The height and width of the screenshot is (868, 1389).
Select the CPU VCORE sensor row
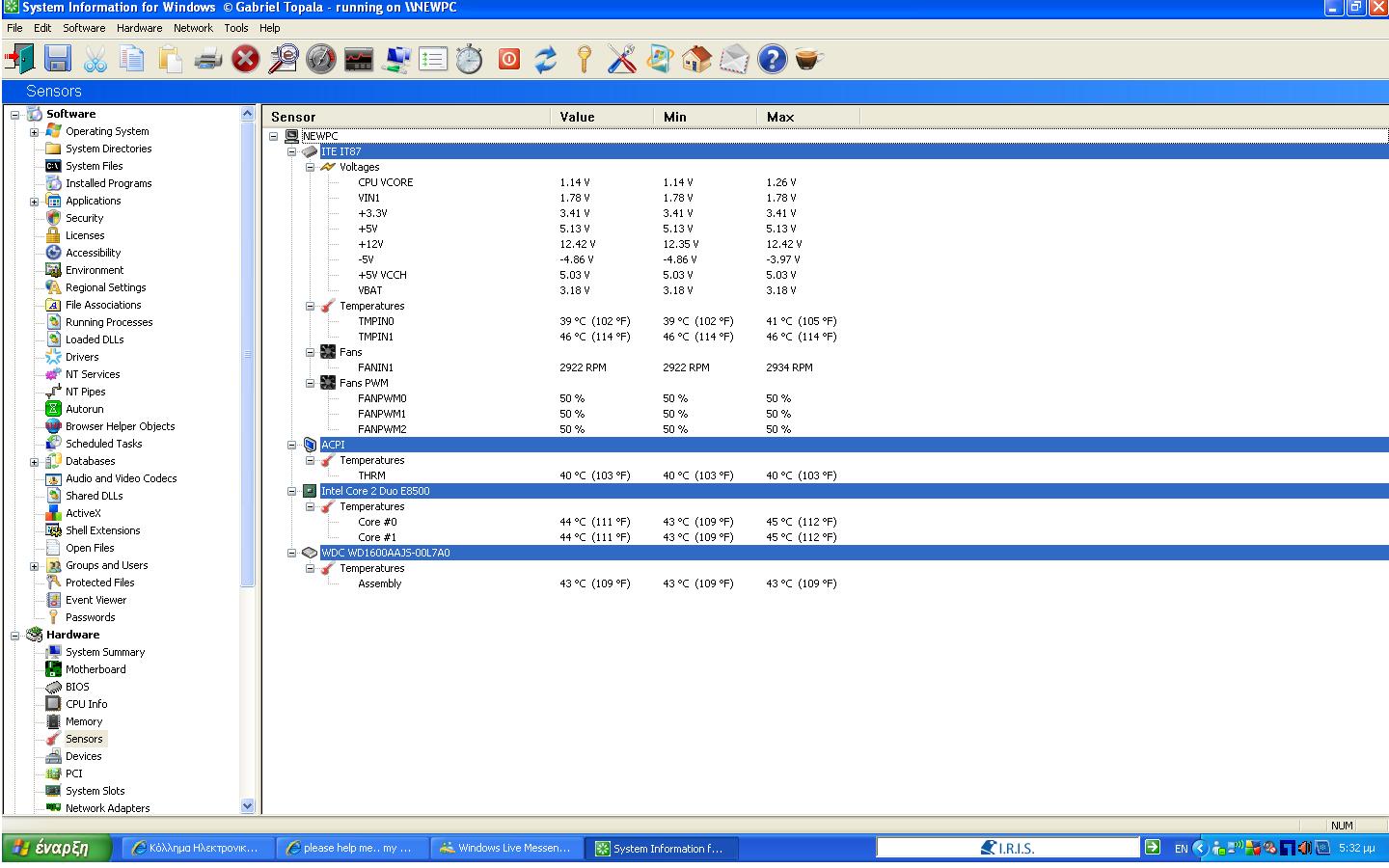click(385, 182)
